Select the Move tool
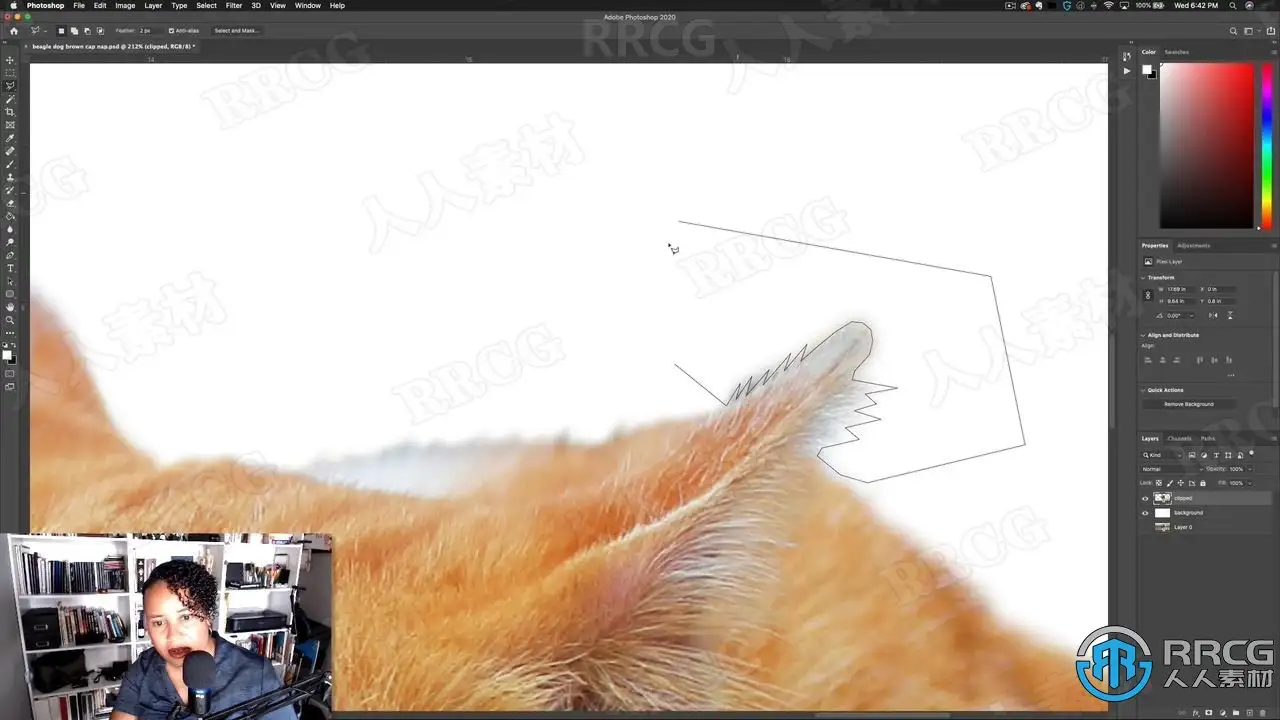The height and width of the screenshot is (720, 1280). tap(11, 60)
